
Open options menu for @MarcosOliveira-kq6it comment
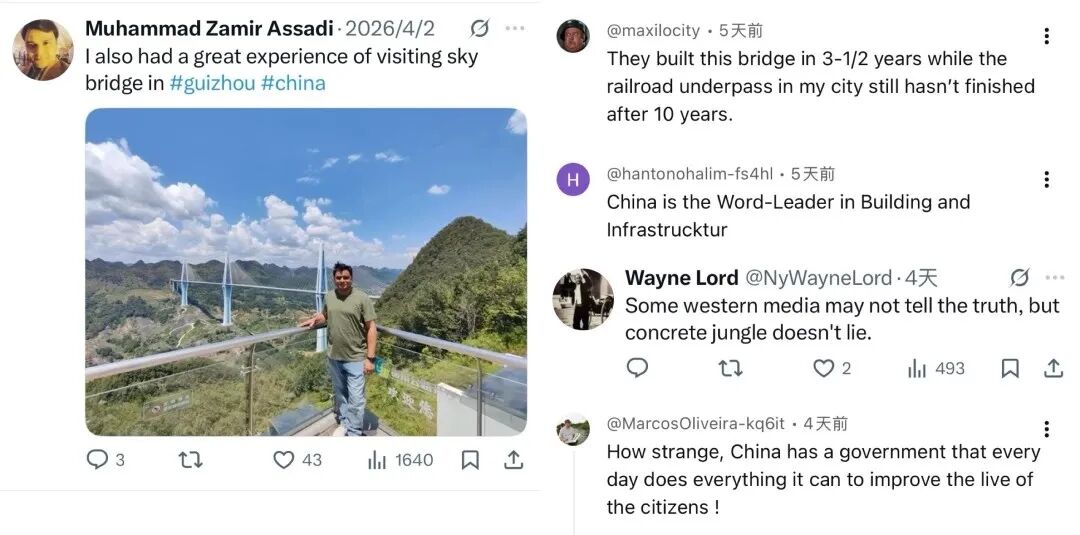coord(1046,429)
